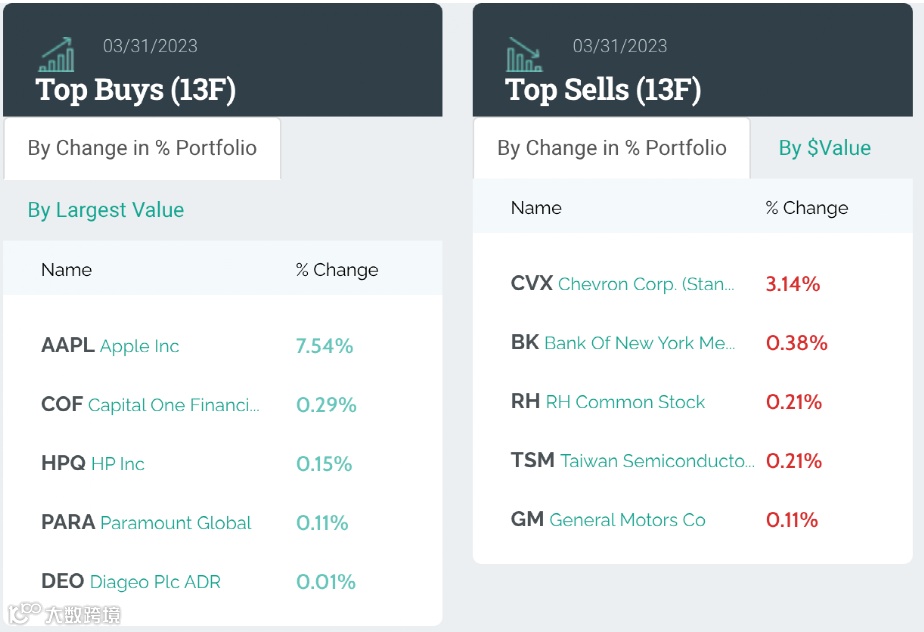
Task: Switch to By Largest Value tab
Action: (x=106, y=210)
